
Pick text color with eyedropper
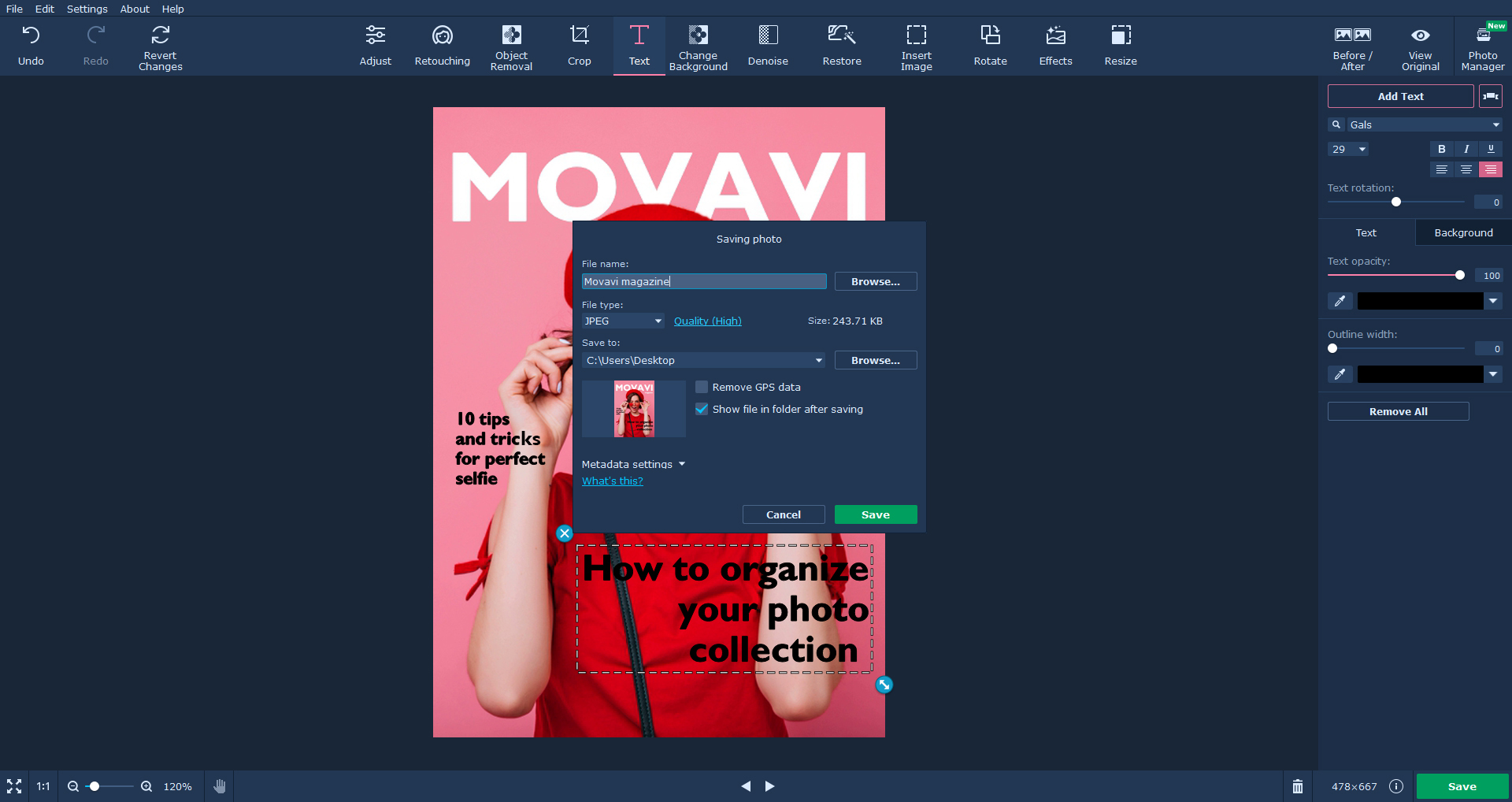click(1340, 301)
